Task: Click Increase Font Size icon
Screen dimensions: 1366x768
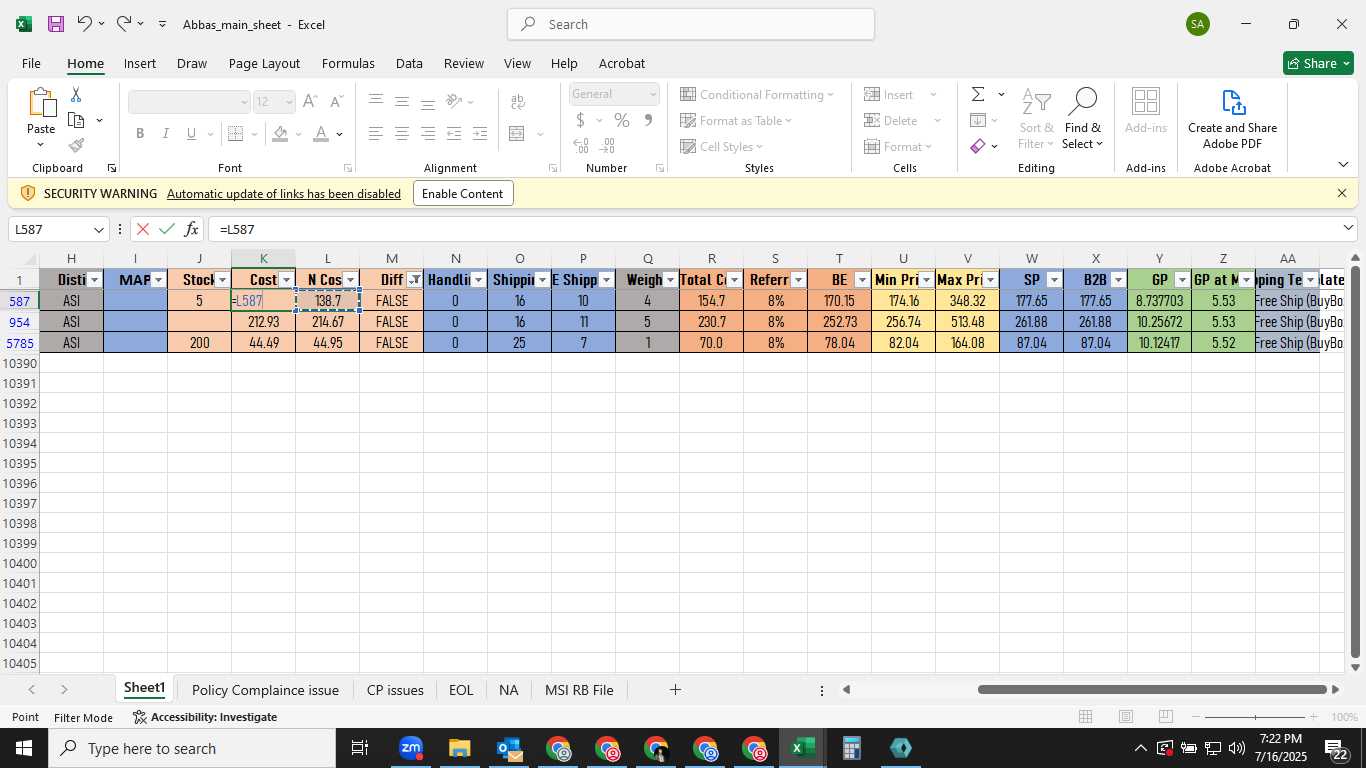Action: [x=309, y=101]
